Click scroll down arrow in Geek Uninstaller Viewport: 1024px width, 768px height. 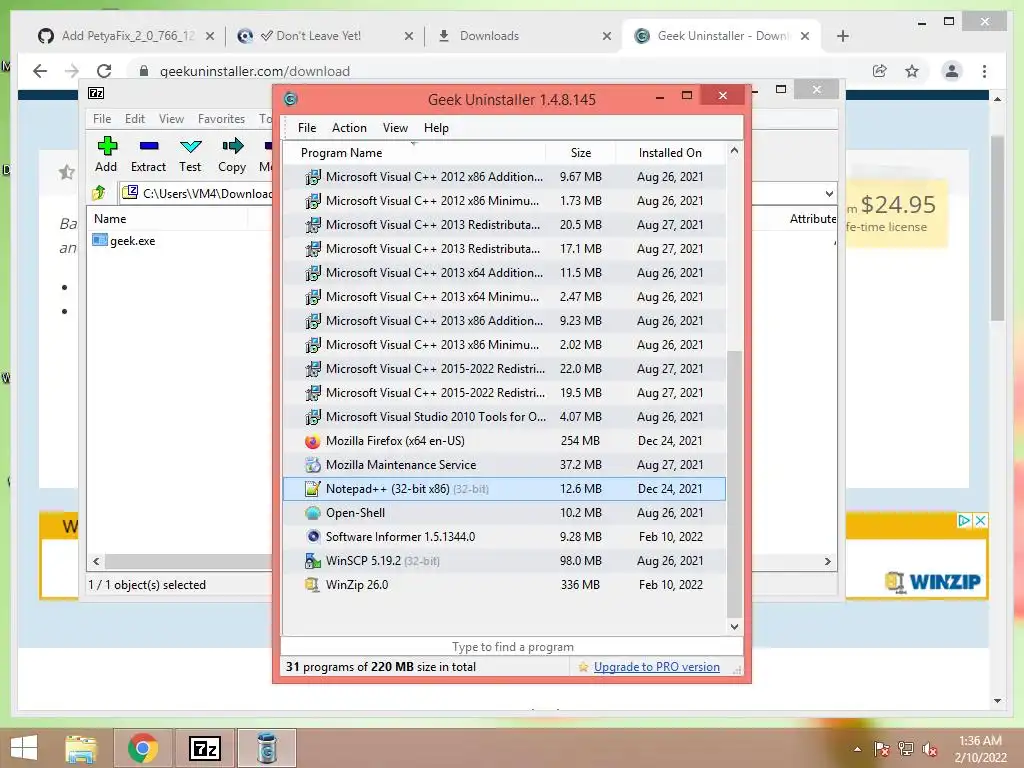(x=734, y=626)
